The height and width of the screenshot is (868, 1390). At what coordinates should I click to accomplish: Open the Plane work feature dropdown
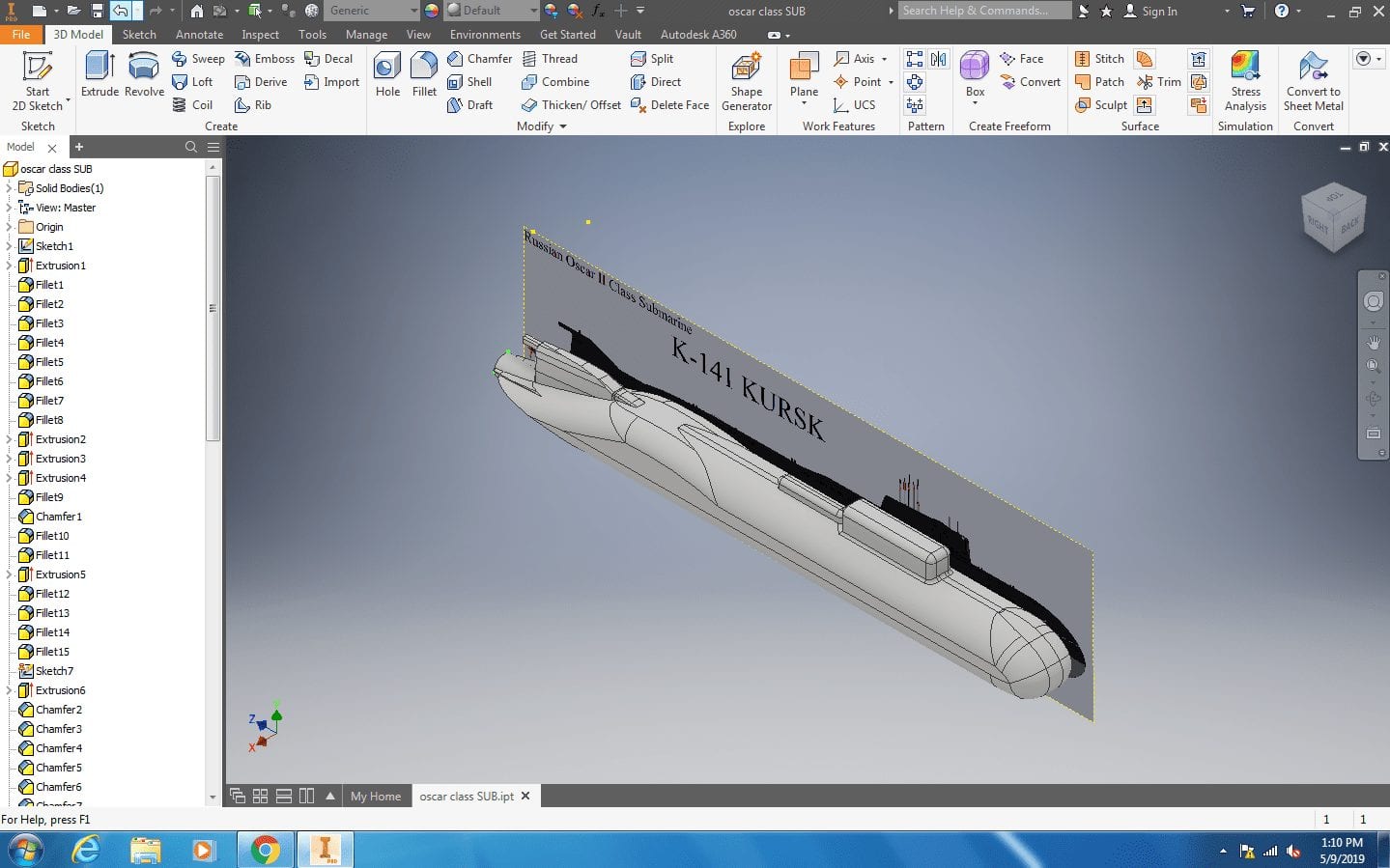[x=804, y=104]
